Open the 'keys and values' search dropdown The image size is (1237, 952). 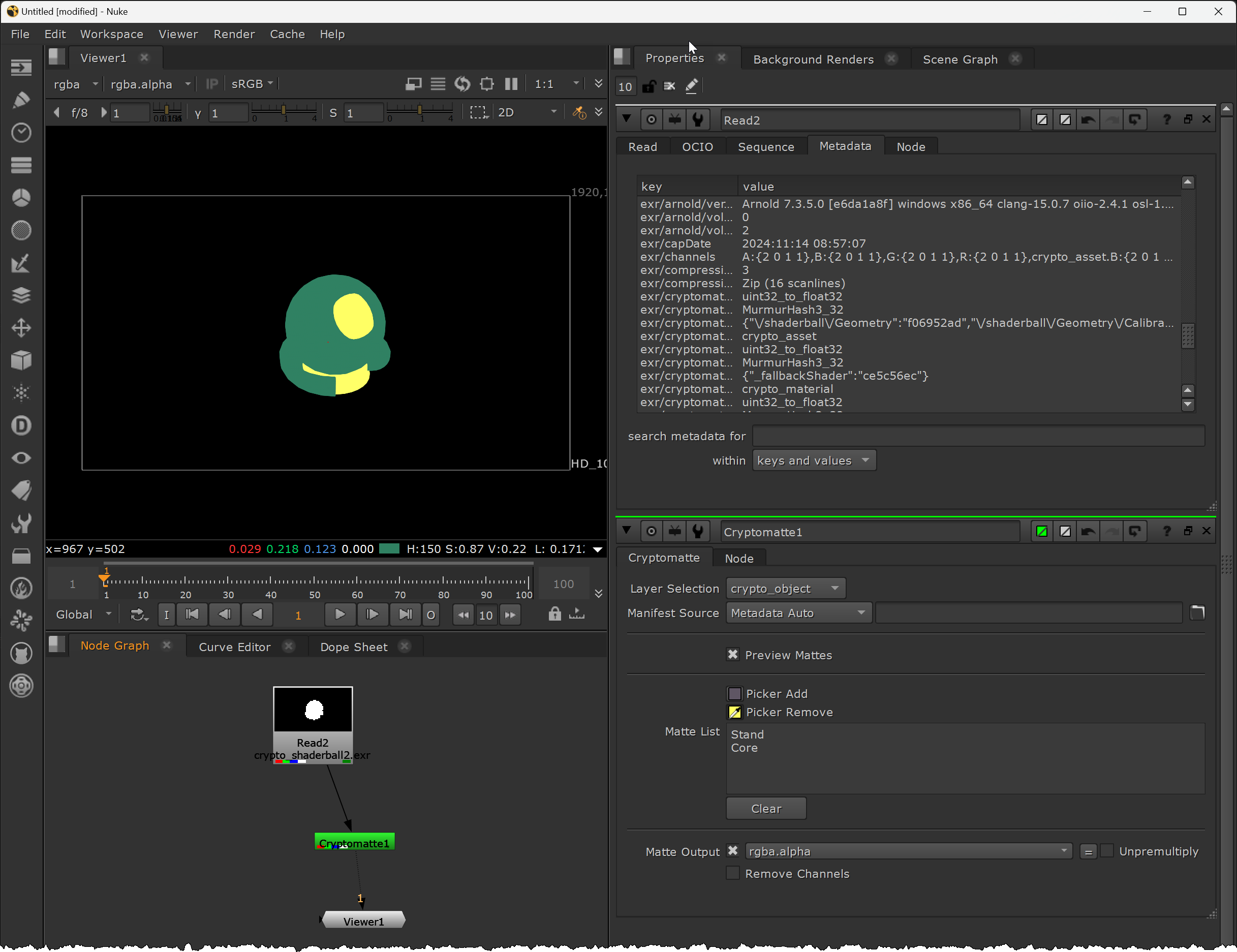tap(814, 460)
